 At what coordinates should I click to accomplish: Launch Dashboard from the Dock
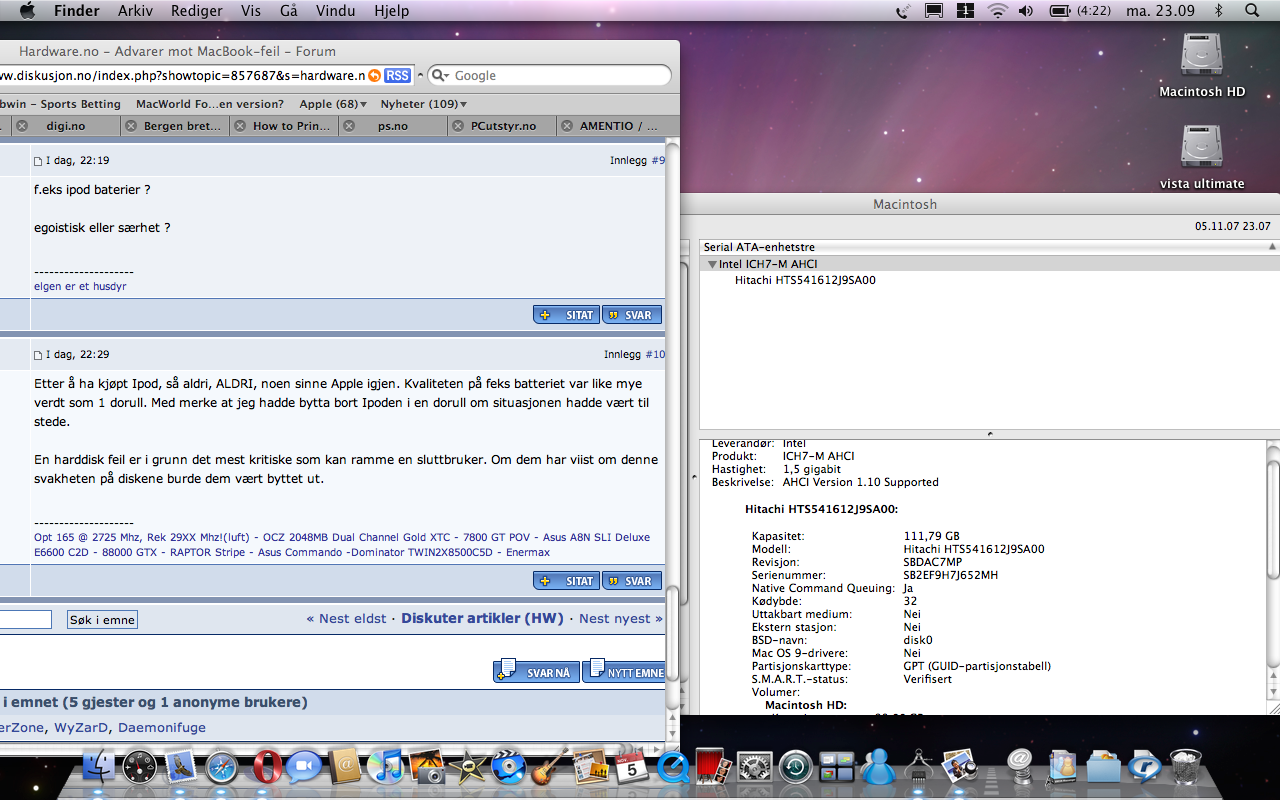coord(139,768)
